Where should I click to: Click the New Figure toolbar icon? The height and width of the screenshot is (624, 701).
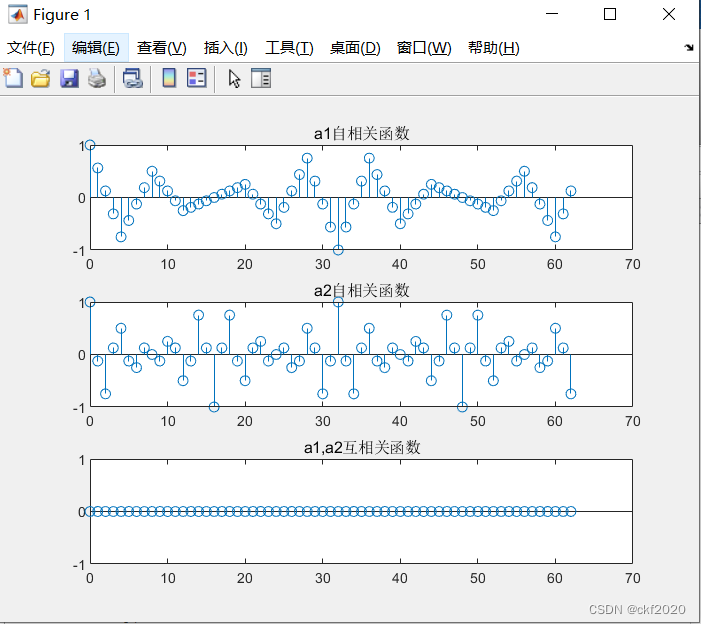click(13, 78)
